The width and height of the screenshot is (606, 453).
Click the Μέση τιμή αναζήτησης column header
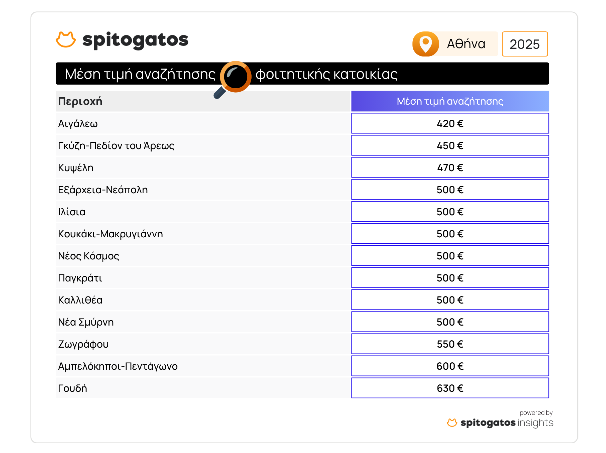coord(450,101)
